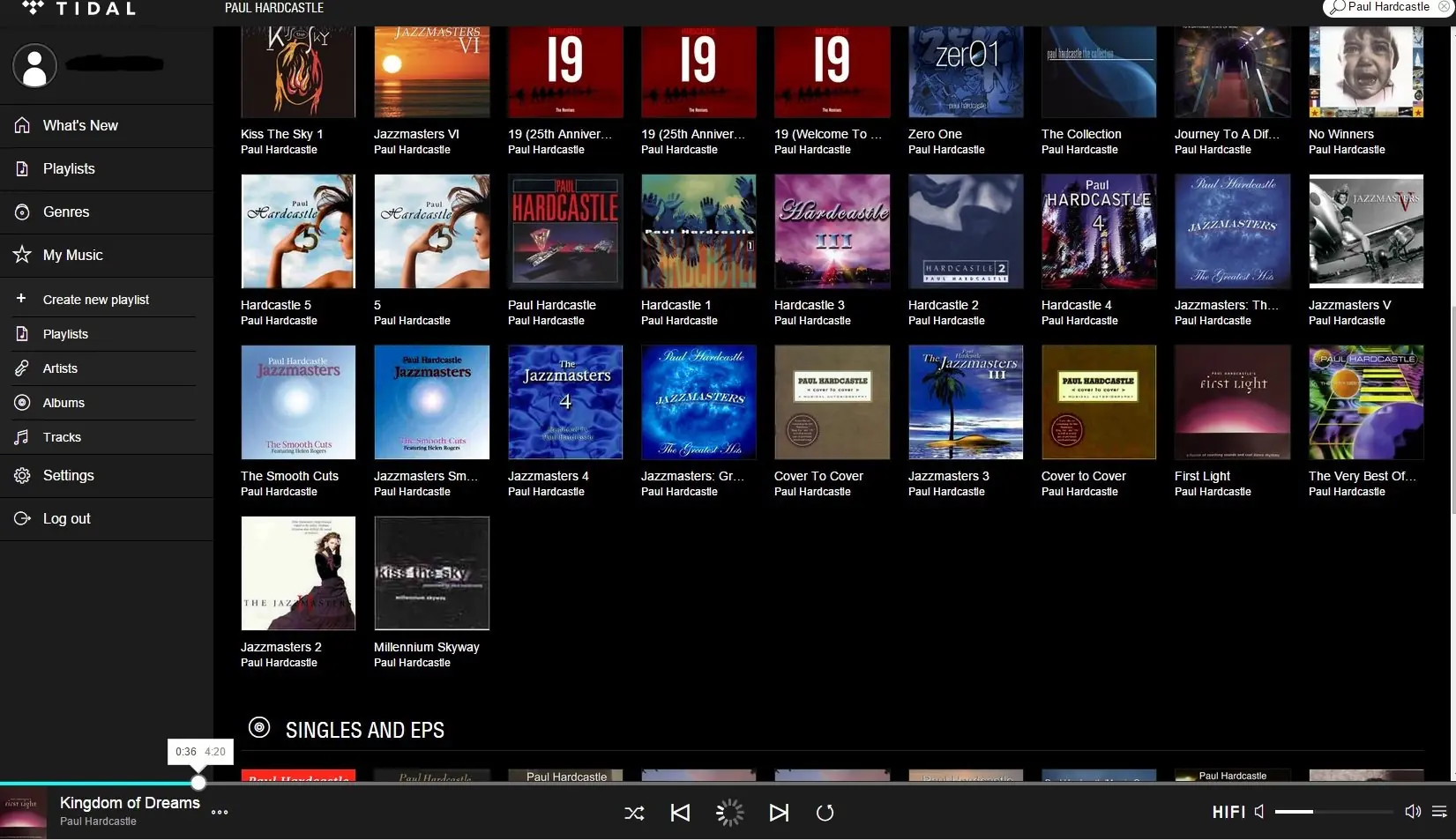Click the My Music star icon
1456x840 pixels.
coord(22,255)
